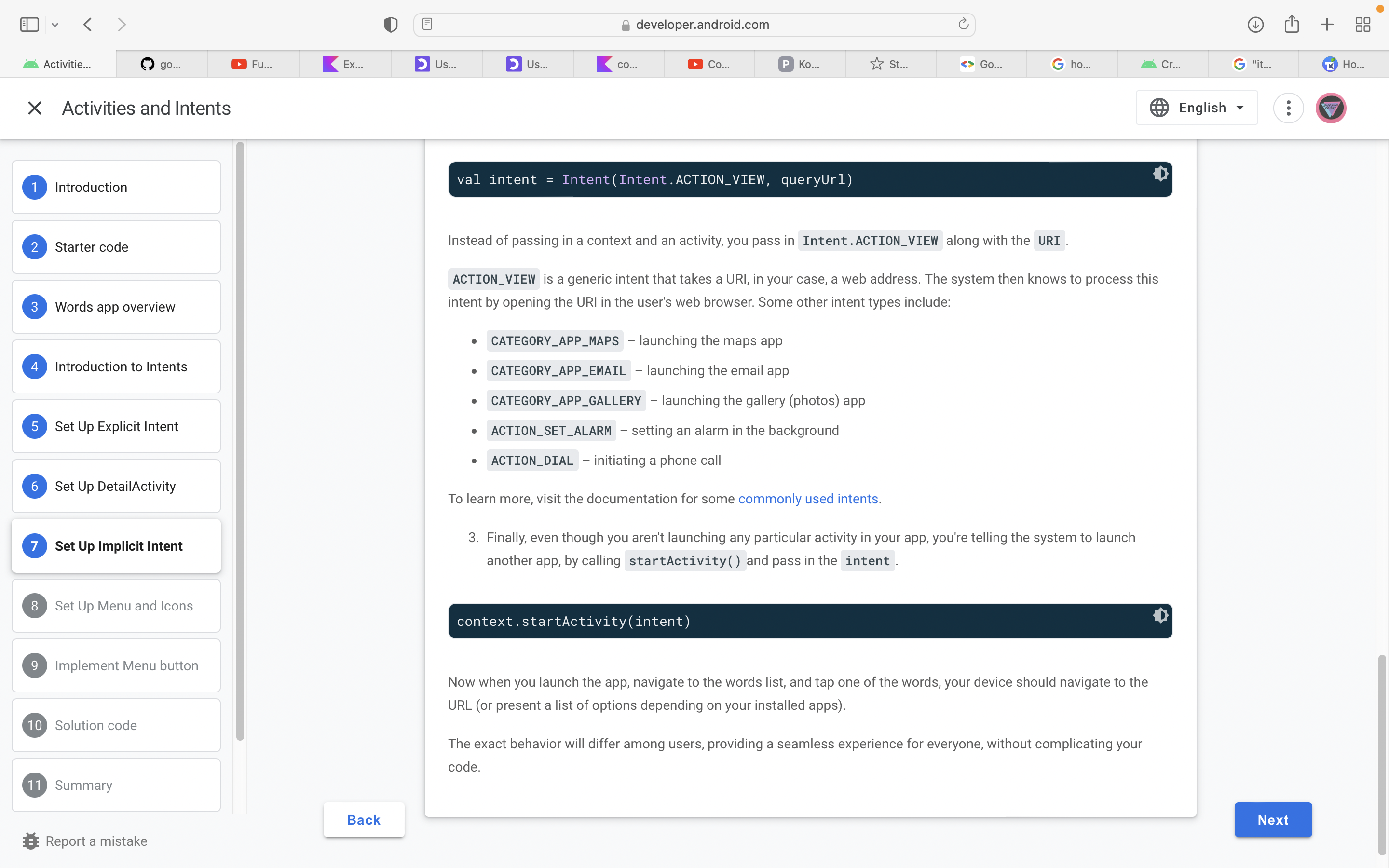Screen dimensions: 1389x868
Task: Open the Reader view icon in address bar
Action: [x=427, y=24]
